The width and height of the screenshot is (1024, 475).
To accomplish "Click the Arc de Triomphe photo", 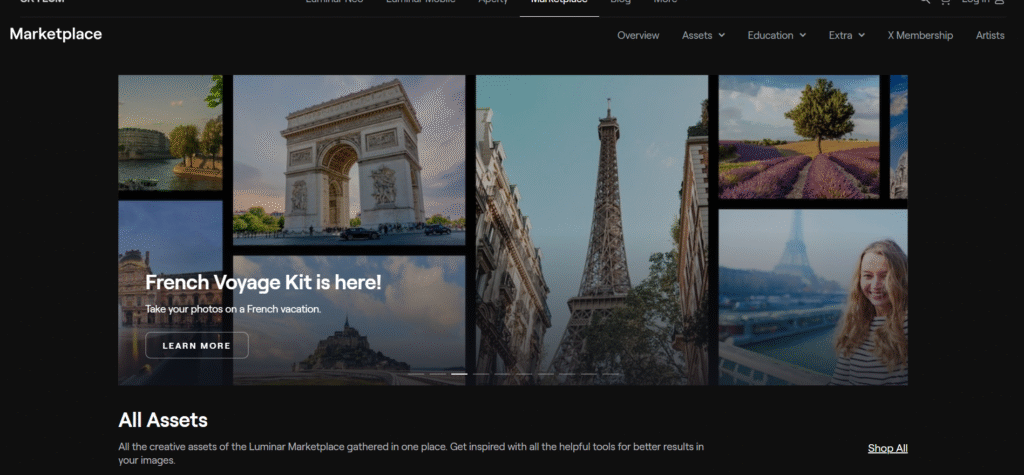I will pyautogui.click(x=349, y=159).
